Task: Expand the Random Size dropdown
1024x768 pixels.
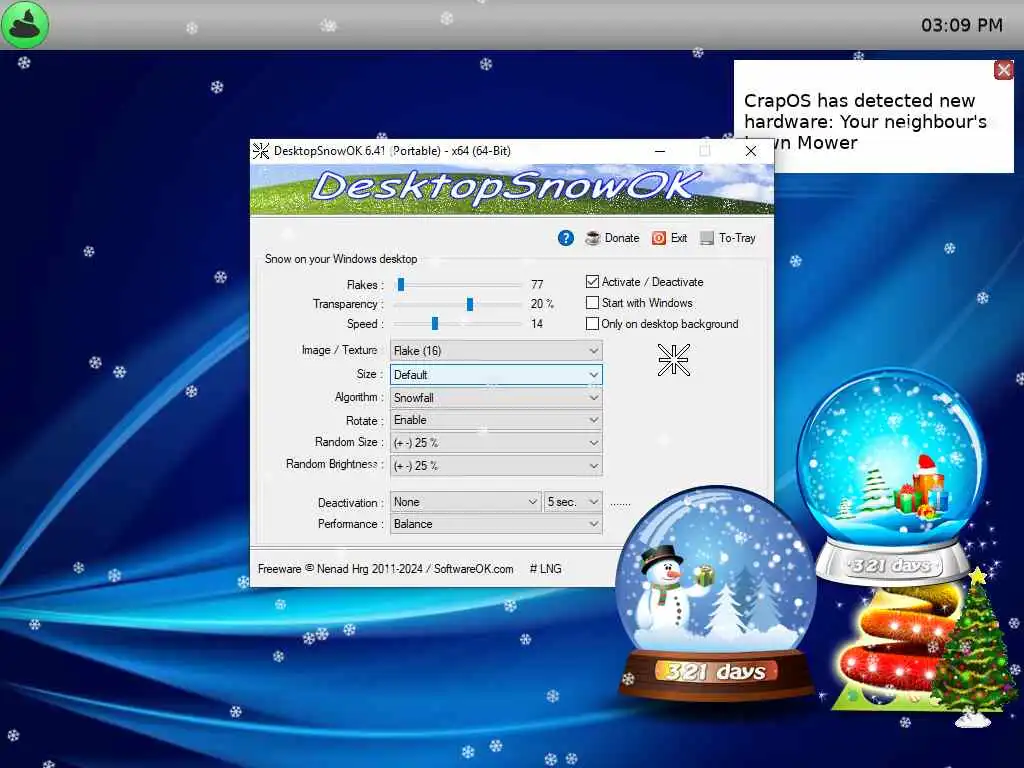Action: [496, 443]
